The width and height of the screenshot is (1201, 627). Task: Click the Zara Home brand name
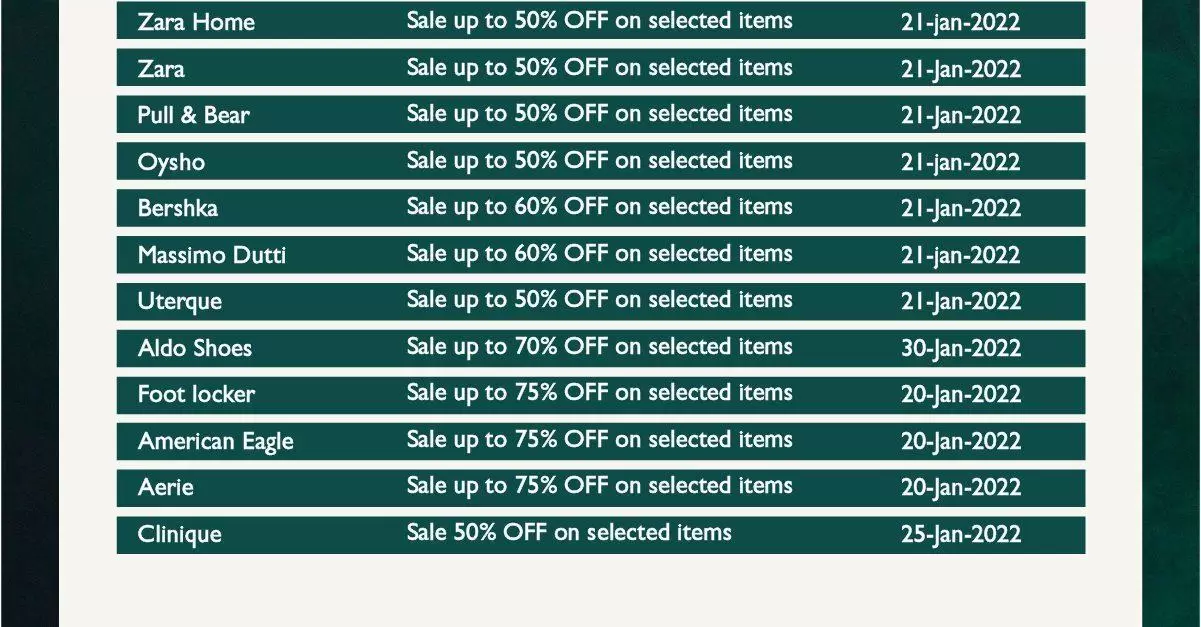(x=196, y=22)
